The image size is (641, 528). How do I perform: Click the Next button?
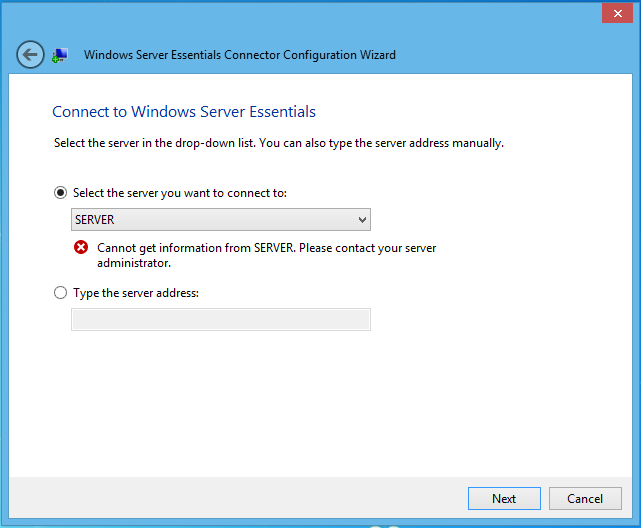pos(504,498)
